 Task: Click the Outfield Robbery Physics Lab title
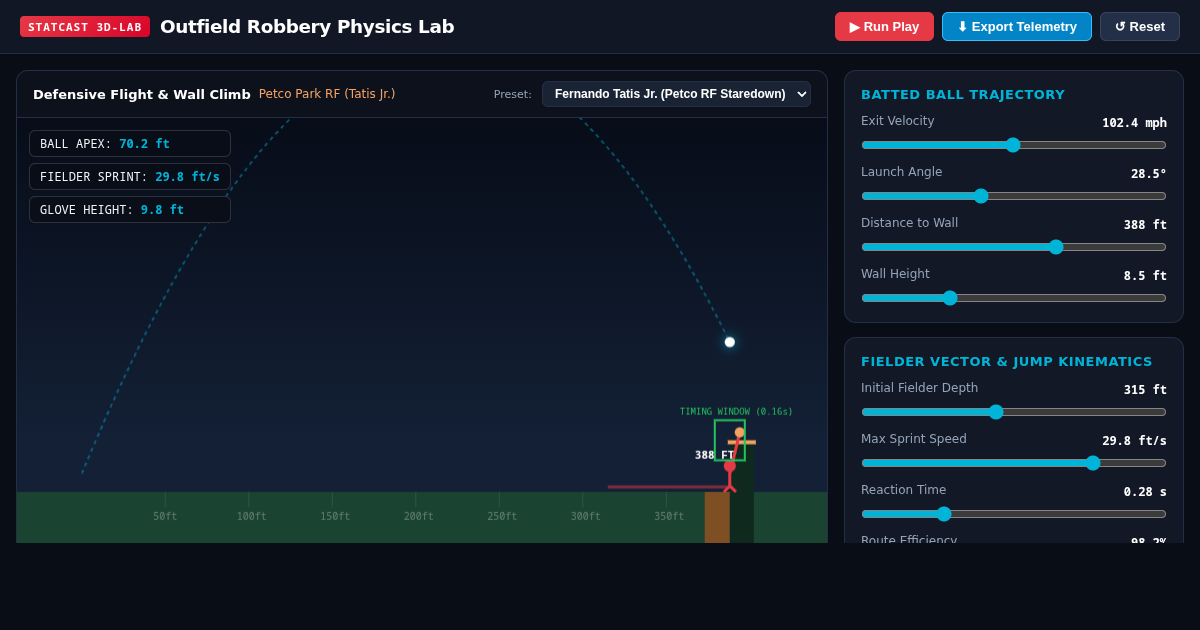307,27
